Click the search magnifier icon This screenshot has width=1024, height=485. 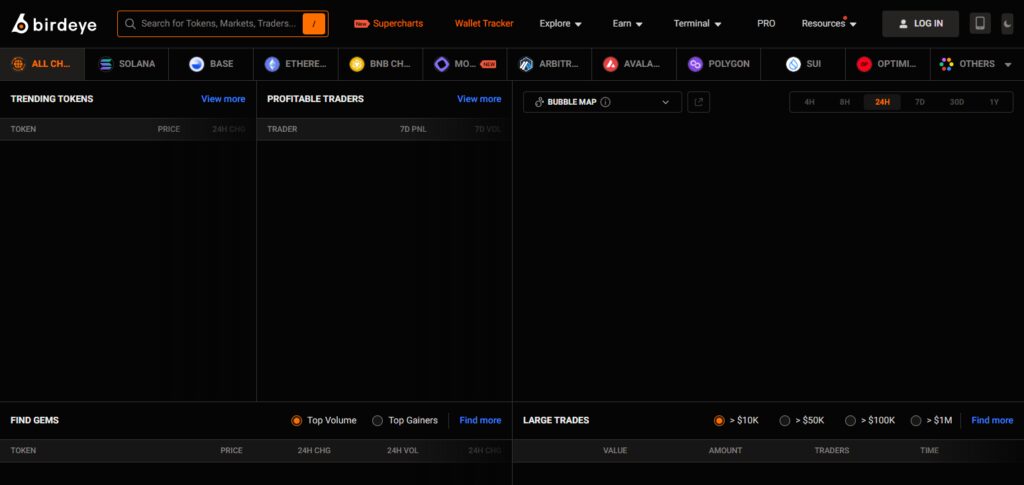pos(130,23)
